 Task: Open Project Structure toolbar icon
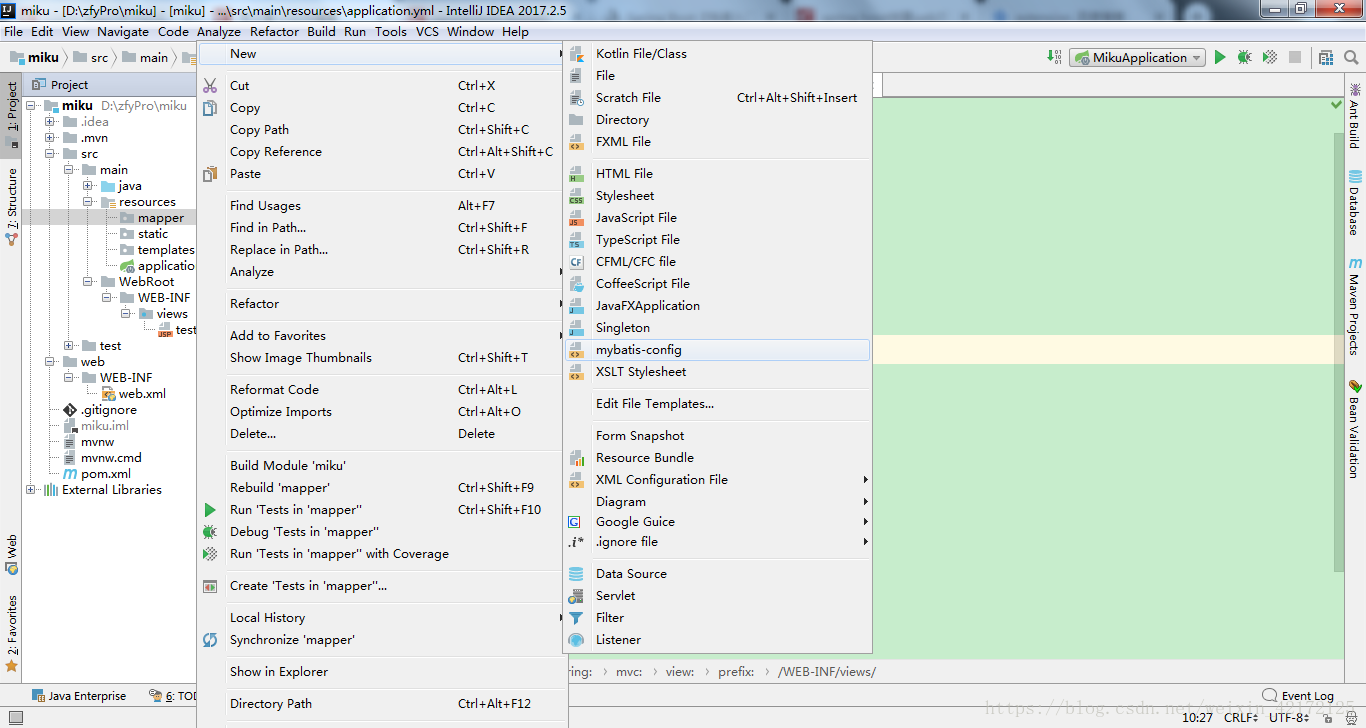point(1326,58)
